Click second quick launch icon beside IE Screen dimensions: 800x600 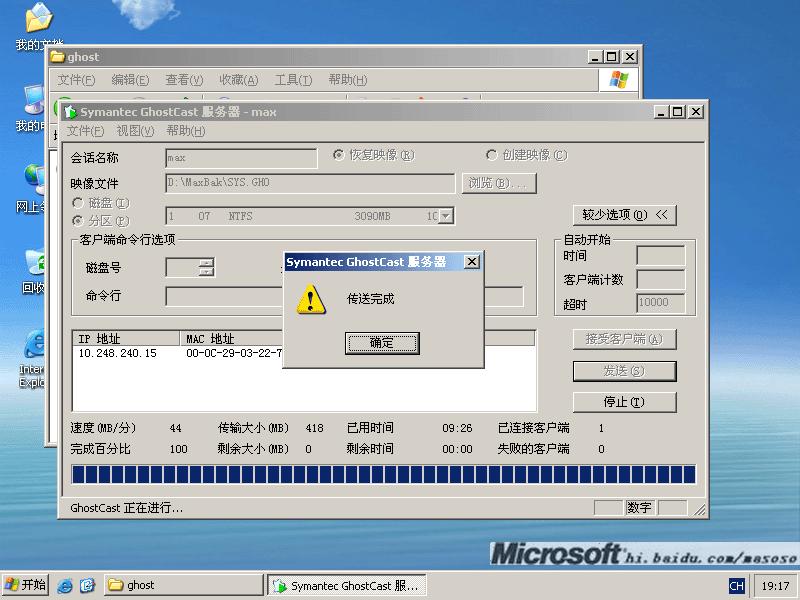pos(88,585)
